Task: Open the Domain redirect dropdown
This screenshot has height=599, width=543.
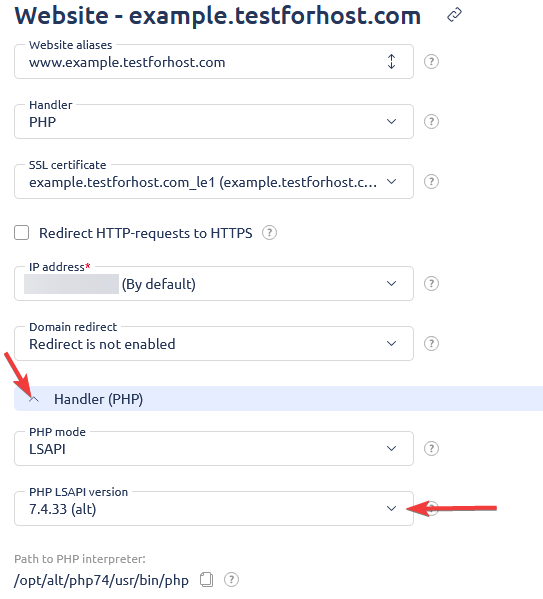Action: 214,343
